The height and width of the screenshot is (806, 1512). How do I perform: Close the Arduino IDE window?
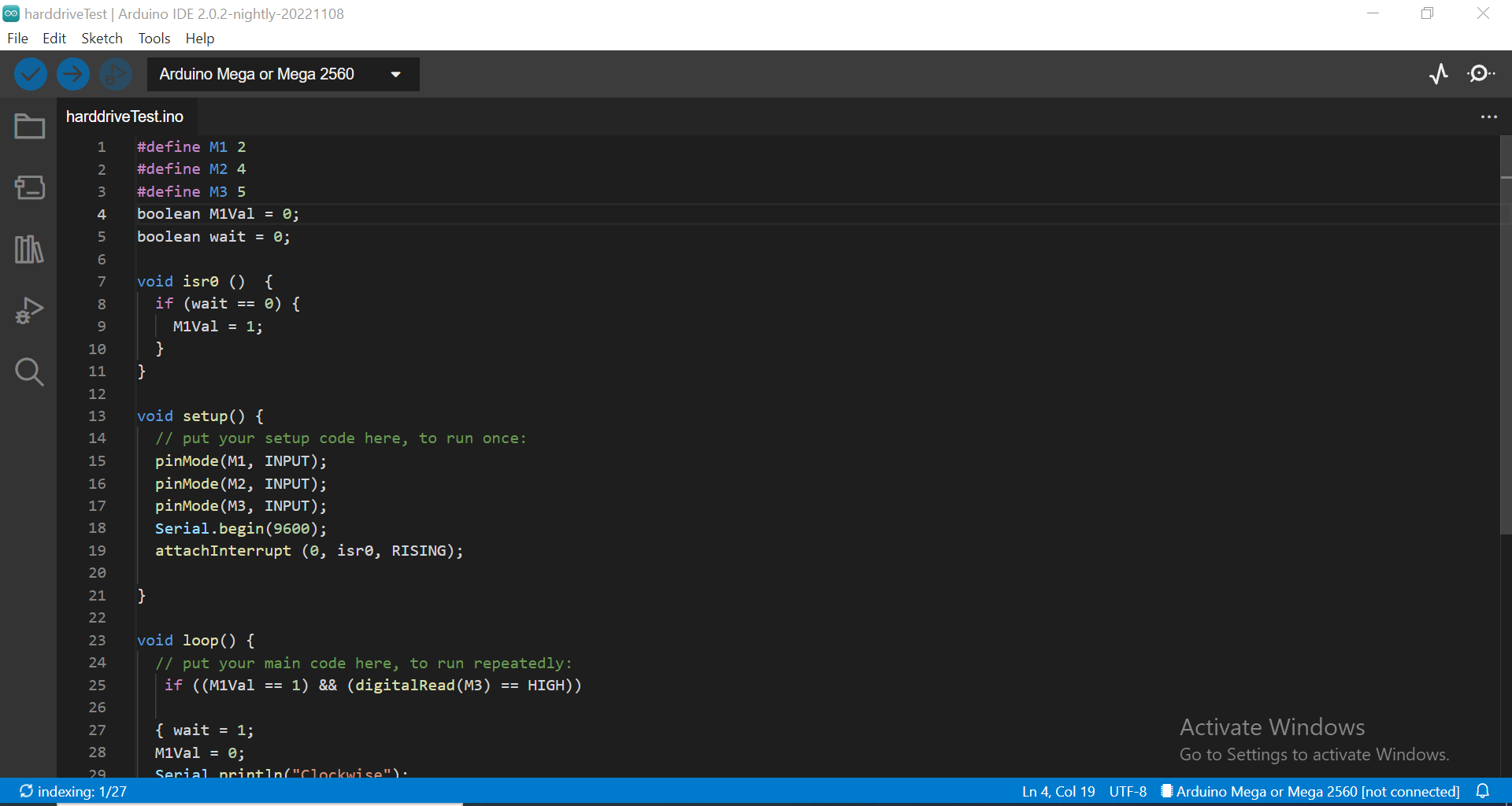point(1483,13)
